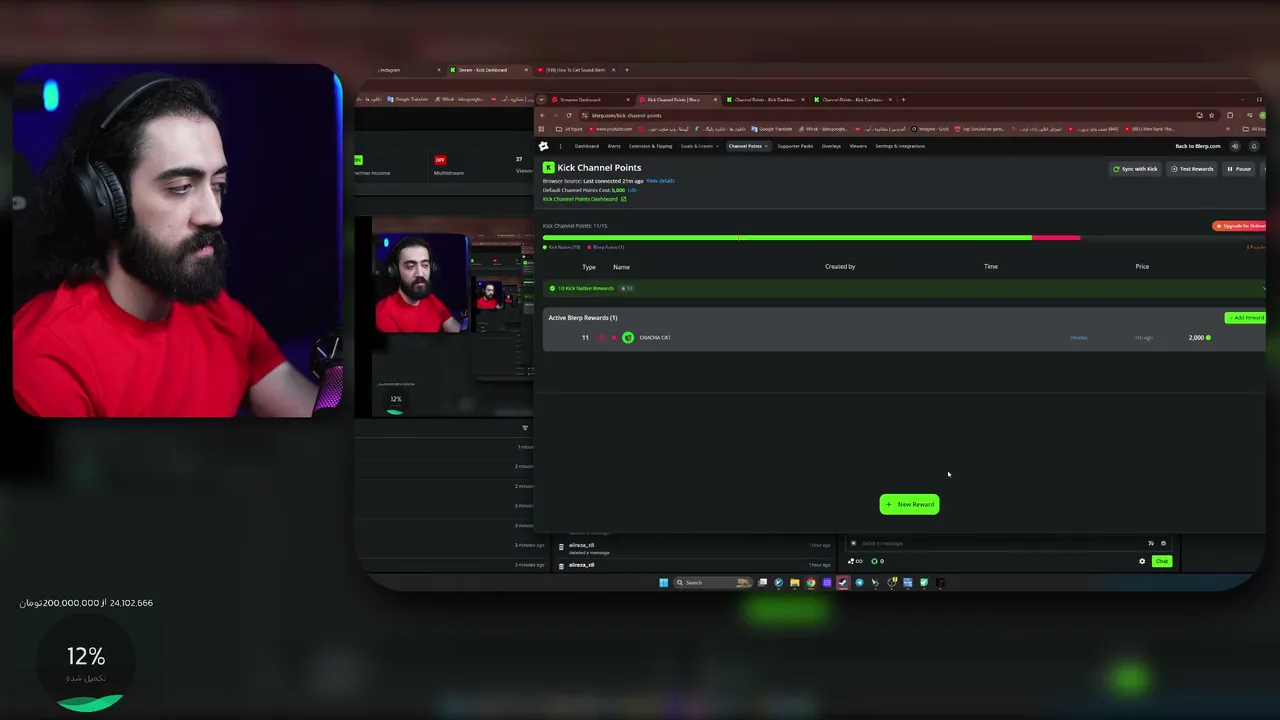This screenshot has width=1280, height=720.
Task: Go to Extension & Tipping
Action: click(x=650, y=146)
